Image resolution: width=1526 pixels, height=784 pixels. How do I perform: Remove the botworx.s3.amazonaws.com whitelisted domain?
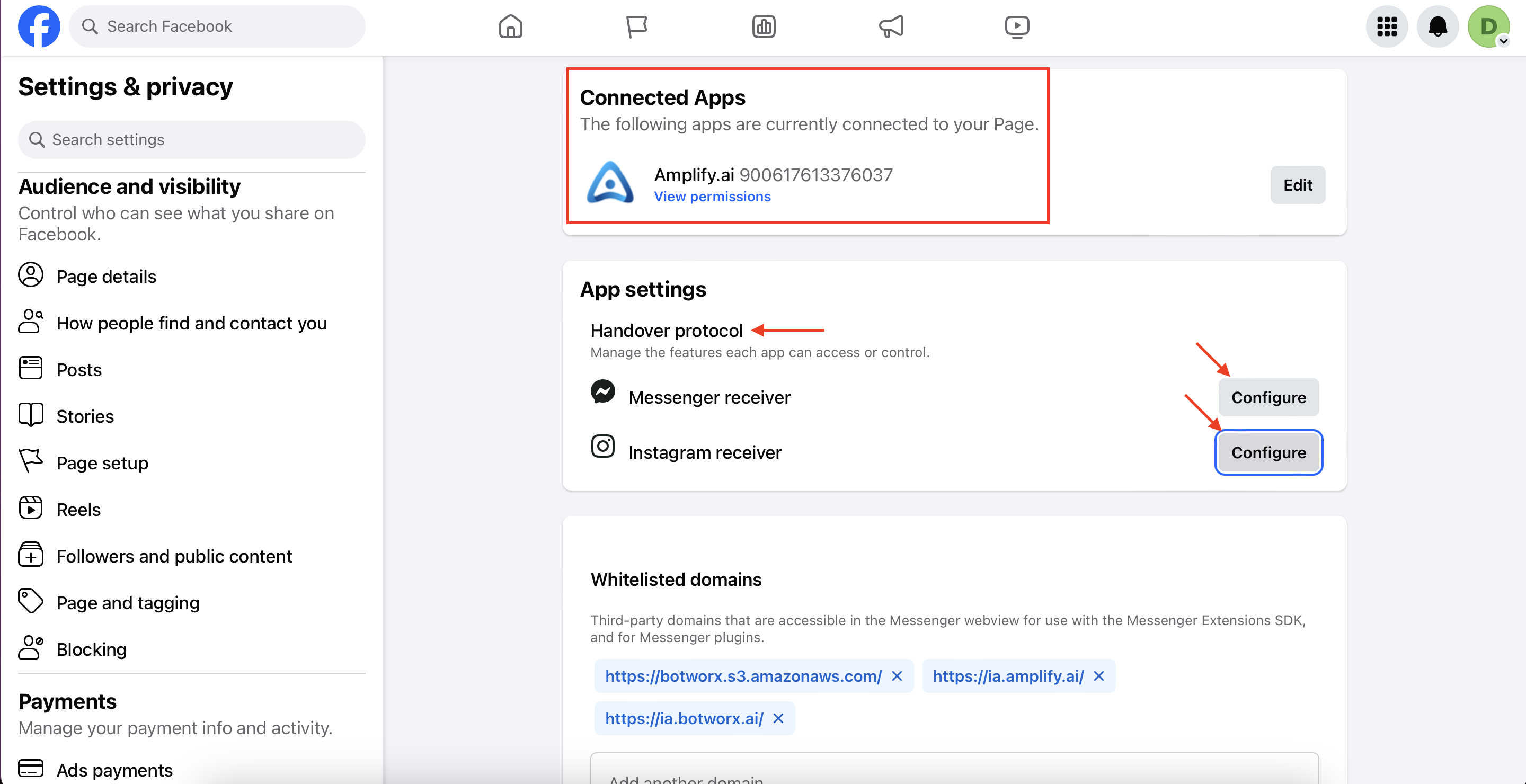click(897, 676)
